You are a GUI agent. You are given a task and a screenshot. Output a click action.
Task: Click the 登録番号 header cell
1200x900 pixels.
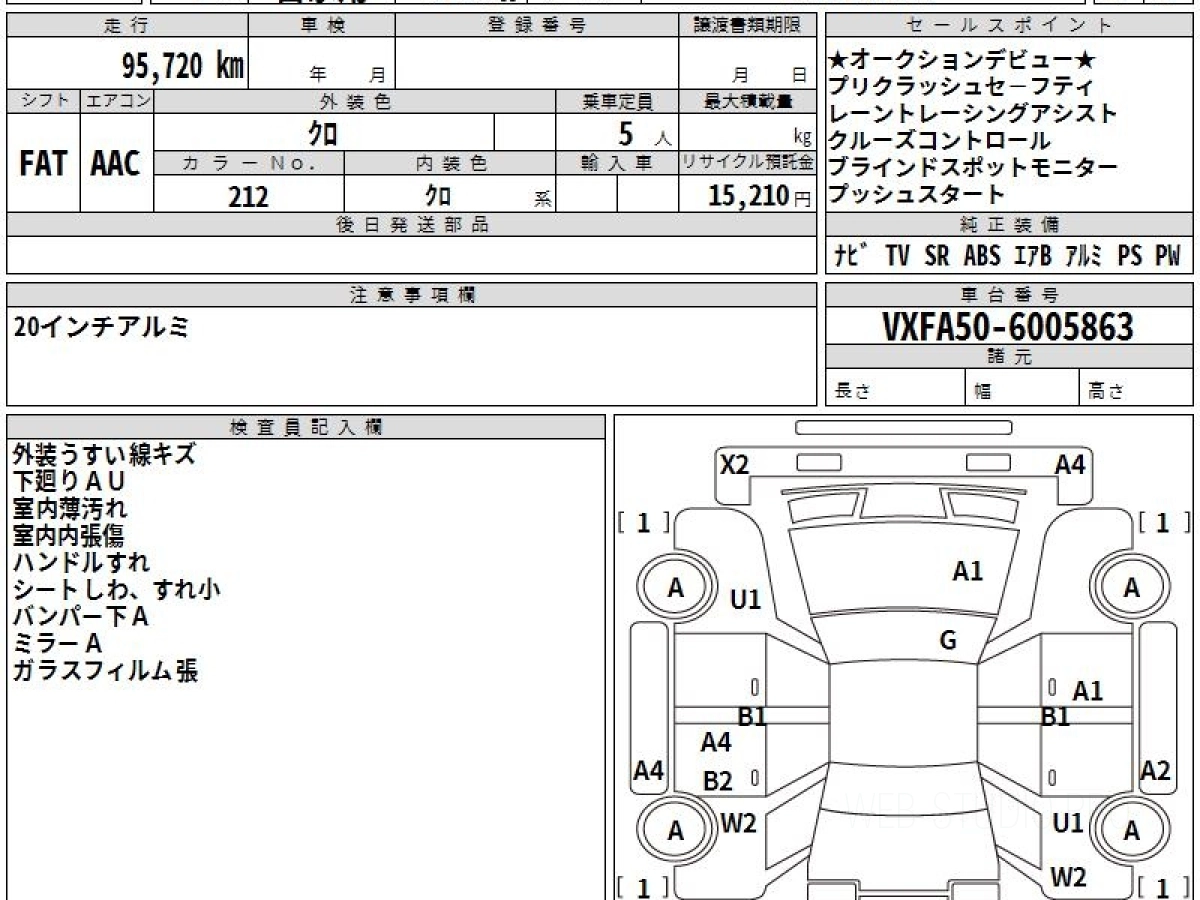[x=537, y=26]
